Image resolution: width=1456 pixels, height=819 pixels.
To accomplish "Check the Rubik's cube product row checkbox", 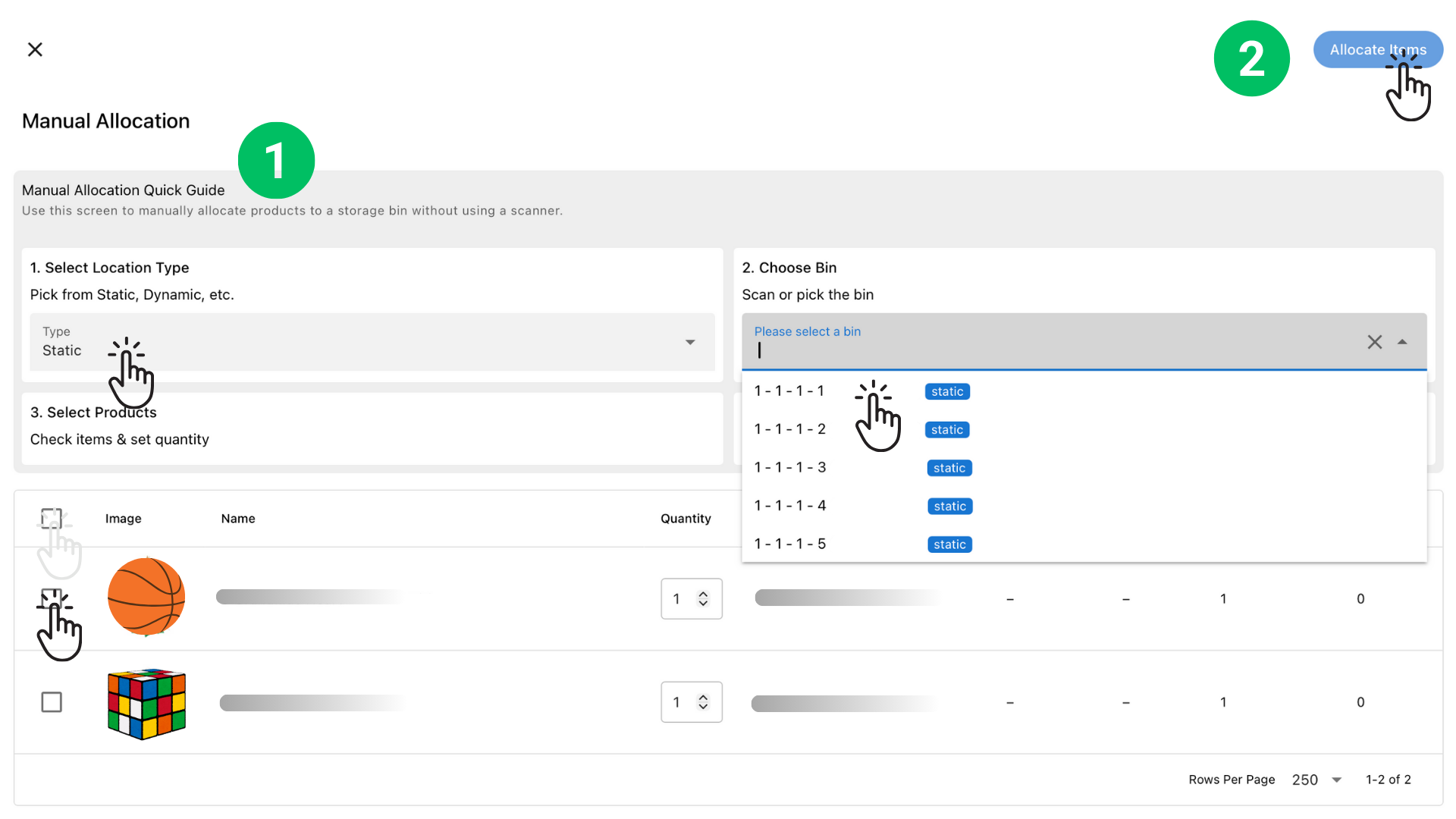I will click(52, 702).
